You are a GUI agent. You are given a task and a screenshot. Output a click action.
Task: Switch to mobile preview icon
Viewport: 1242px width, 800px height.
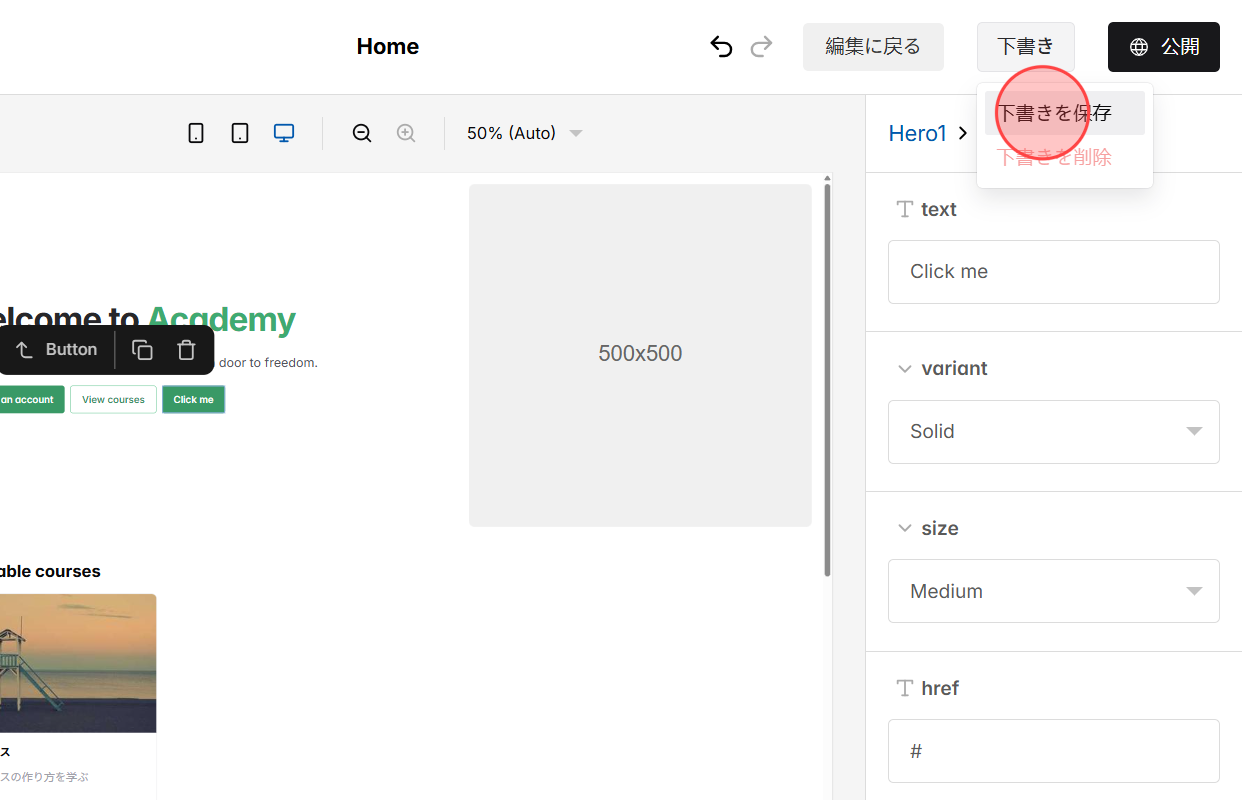pyautogui.click(x=196, y=132)
